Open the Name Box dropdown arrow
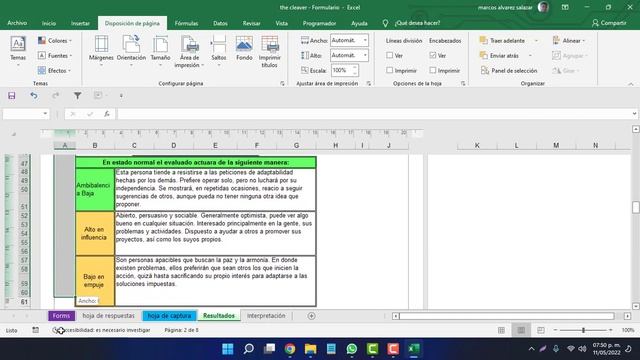The height and width of the screenshot is (360, 640). [x=45, y=114]
